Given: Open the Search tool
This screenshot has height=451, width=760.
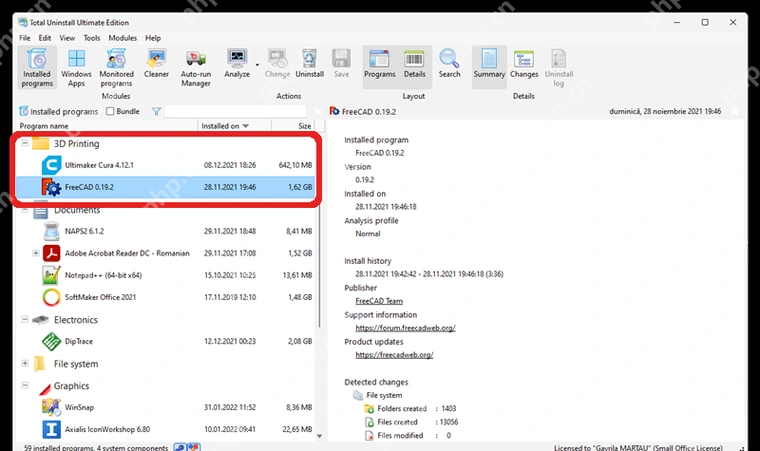Looking at the screenshot, I should (x=449, y=64).
